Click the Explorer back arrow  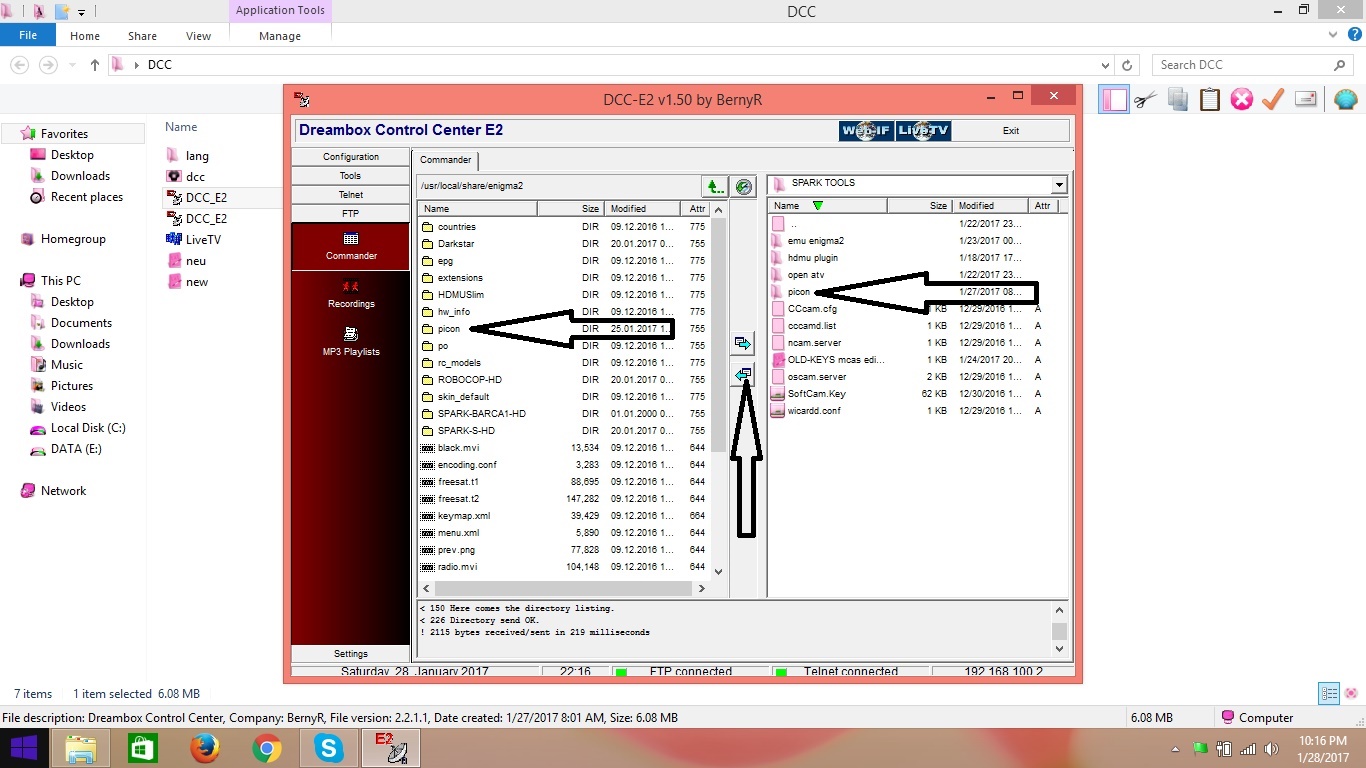pyautogui.click(x=19, y=65)
